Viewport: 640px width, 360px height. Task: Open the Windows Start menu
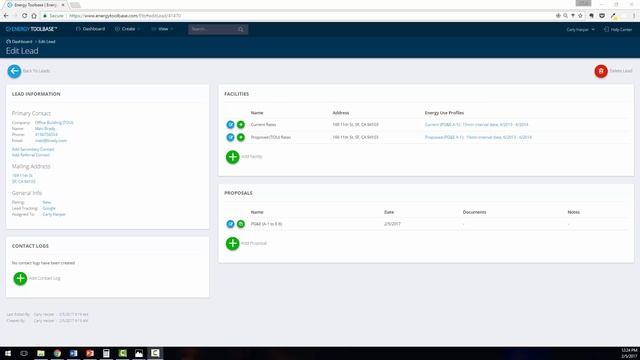click(8, 353)
